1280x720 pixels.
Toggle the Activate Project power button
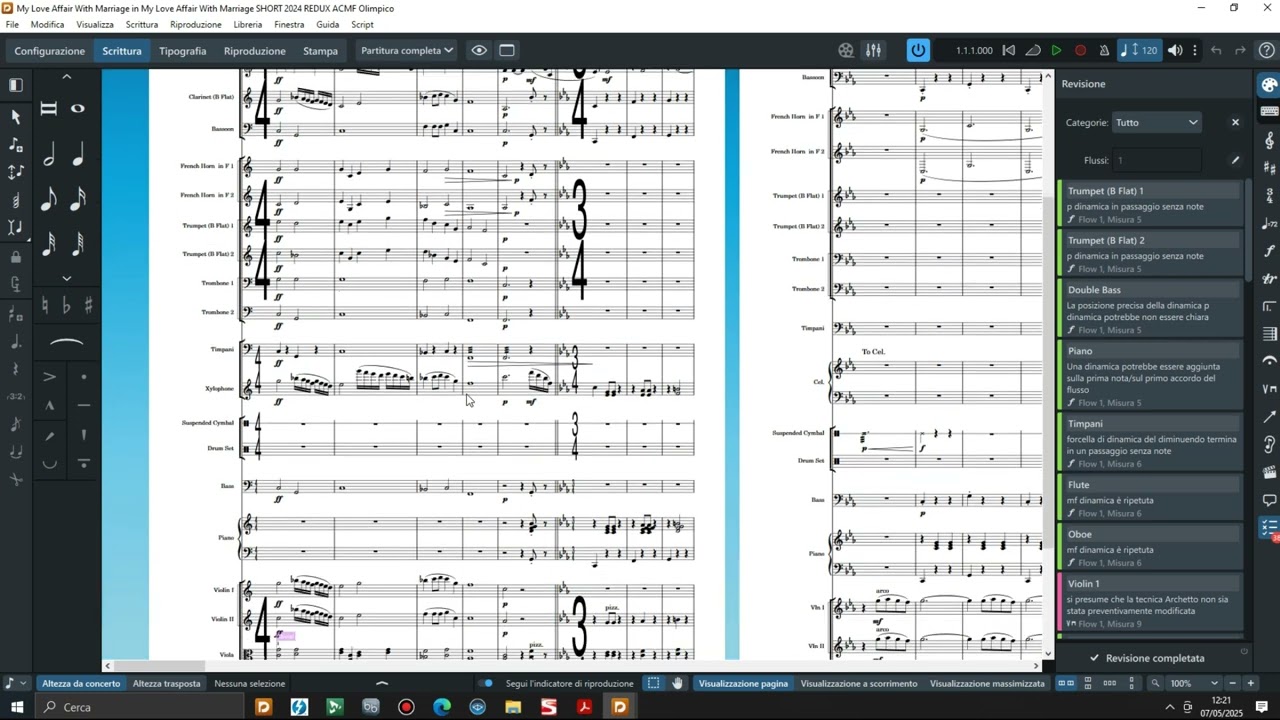click(918, 50)
